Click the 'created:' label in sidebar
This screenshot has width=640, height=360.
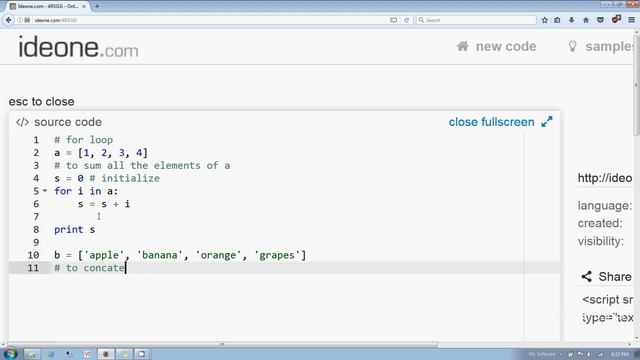pos(600,223)
